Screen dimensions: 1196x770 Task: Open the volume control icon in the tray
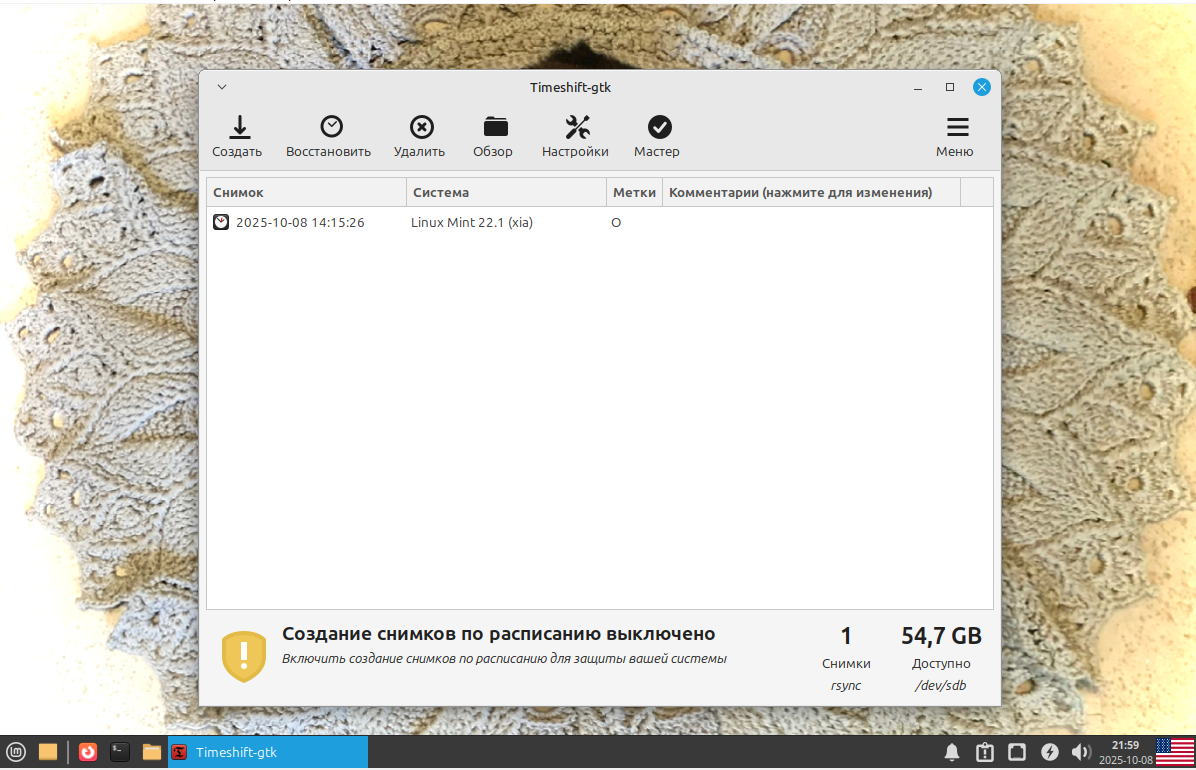point(1082,752)
